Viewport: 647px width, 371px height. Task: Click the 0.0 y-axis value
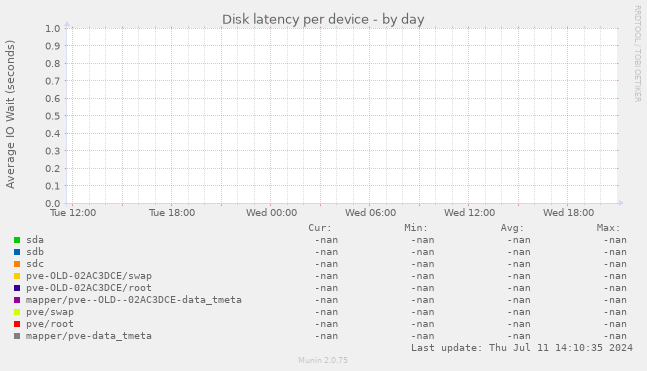click(x=53, y=203)
